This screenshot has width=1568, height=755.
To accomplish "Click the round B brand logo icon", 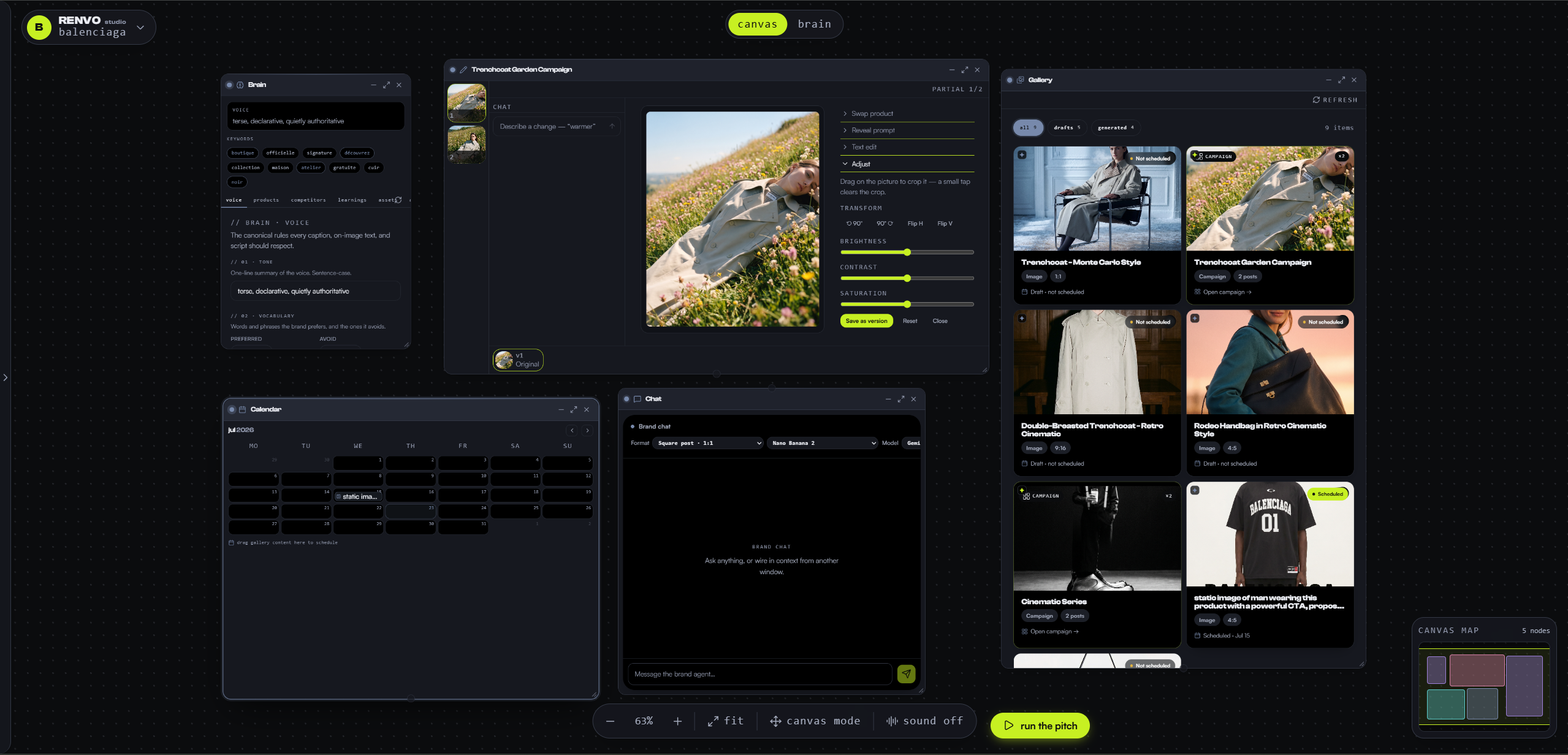I will click(x=39, y=28).
